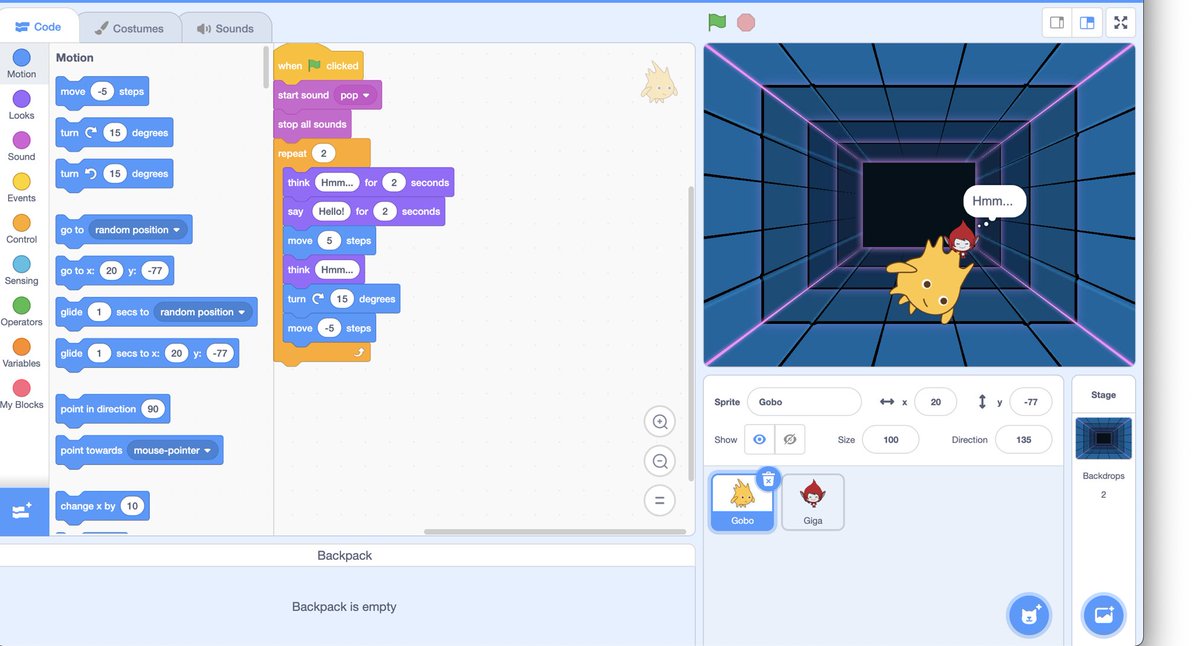
Task: Enter full screen stage mode
Action: [x=1121, y=22]
